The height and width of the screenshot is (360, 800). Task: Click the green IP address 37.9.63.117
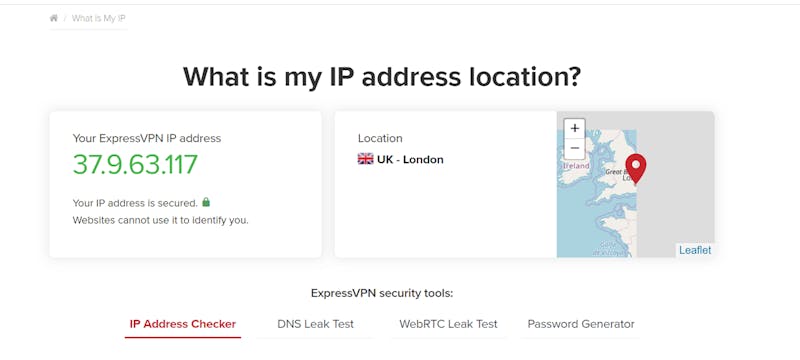coord(135,164)
